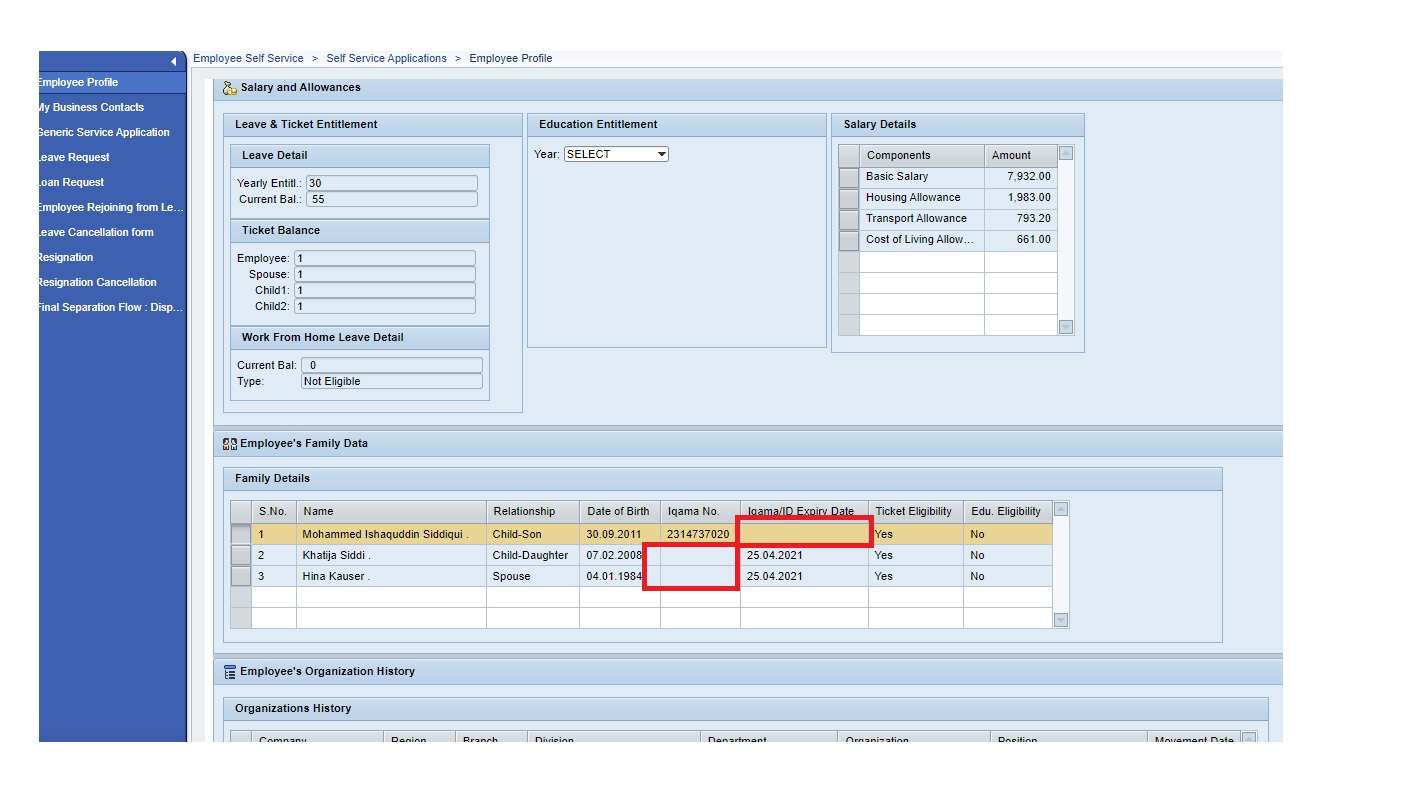Click Employee's Family Data section icon
This screenshot has width=1424, height=807.
(x=230, y=444)
